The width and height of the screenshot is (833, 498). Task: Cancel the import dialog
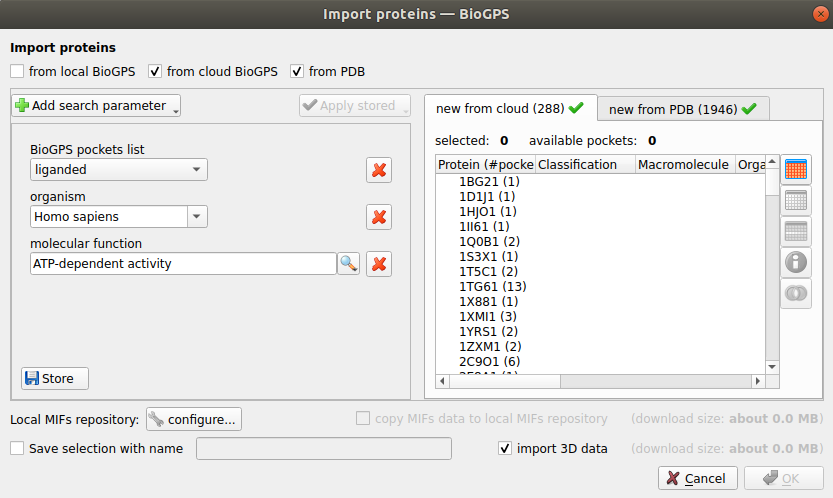698,478
